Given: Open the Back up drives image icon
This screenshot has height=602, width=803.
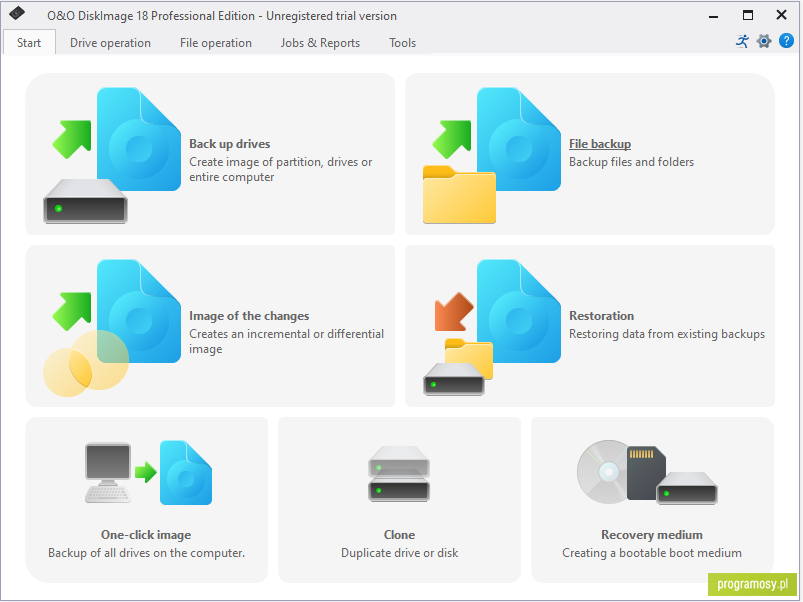Looking at the screenshot, I should point(112,155).
